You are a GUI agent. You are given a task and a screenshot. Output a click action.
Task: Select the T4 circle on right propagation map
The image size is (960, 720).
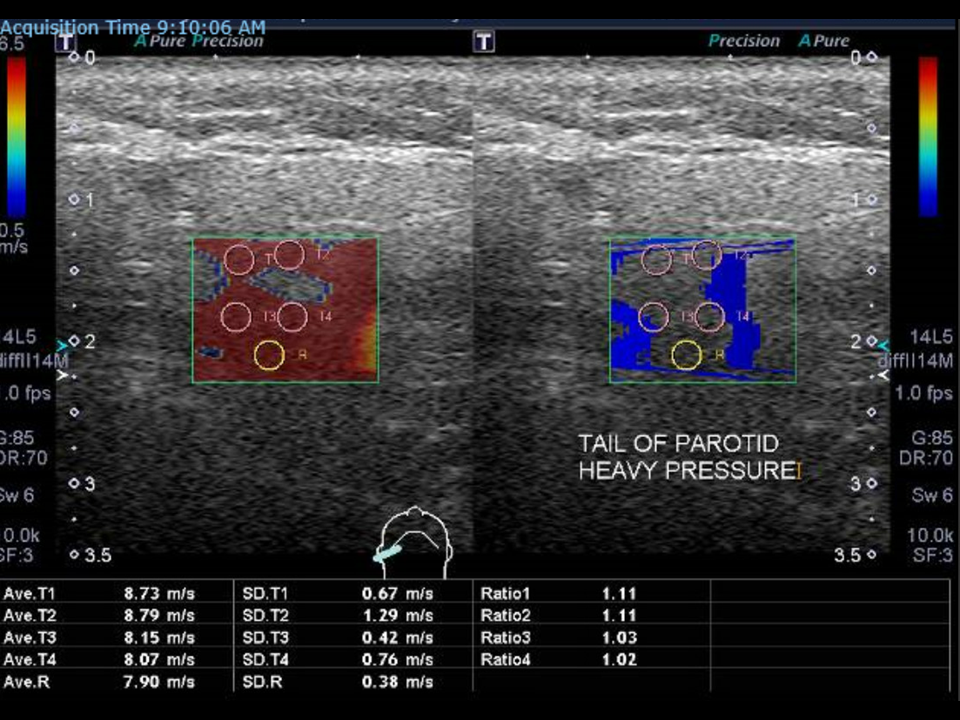pos(710,317)
